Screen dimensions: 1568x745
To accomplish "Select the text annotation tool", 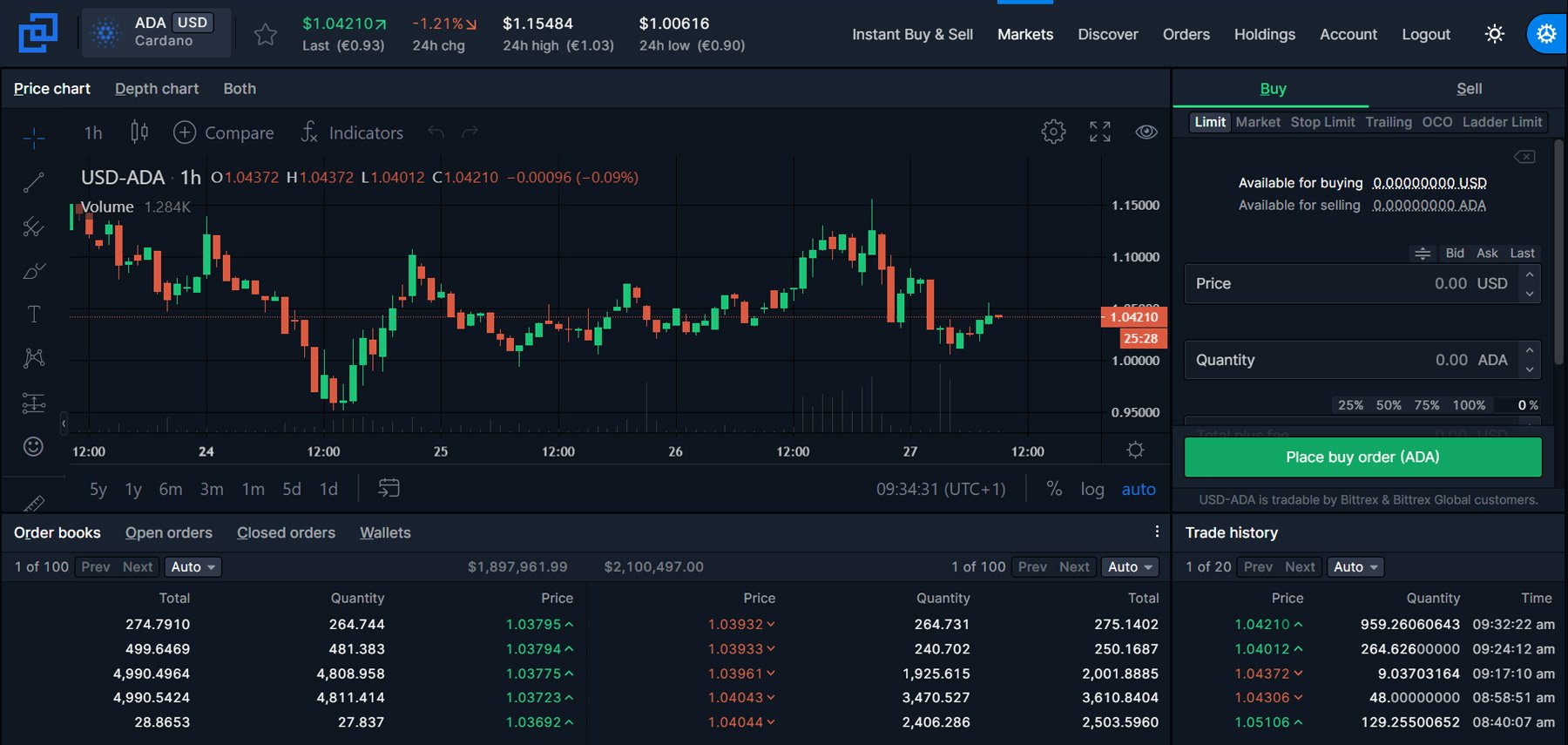I will 34,315.
